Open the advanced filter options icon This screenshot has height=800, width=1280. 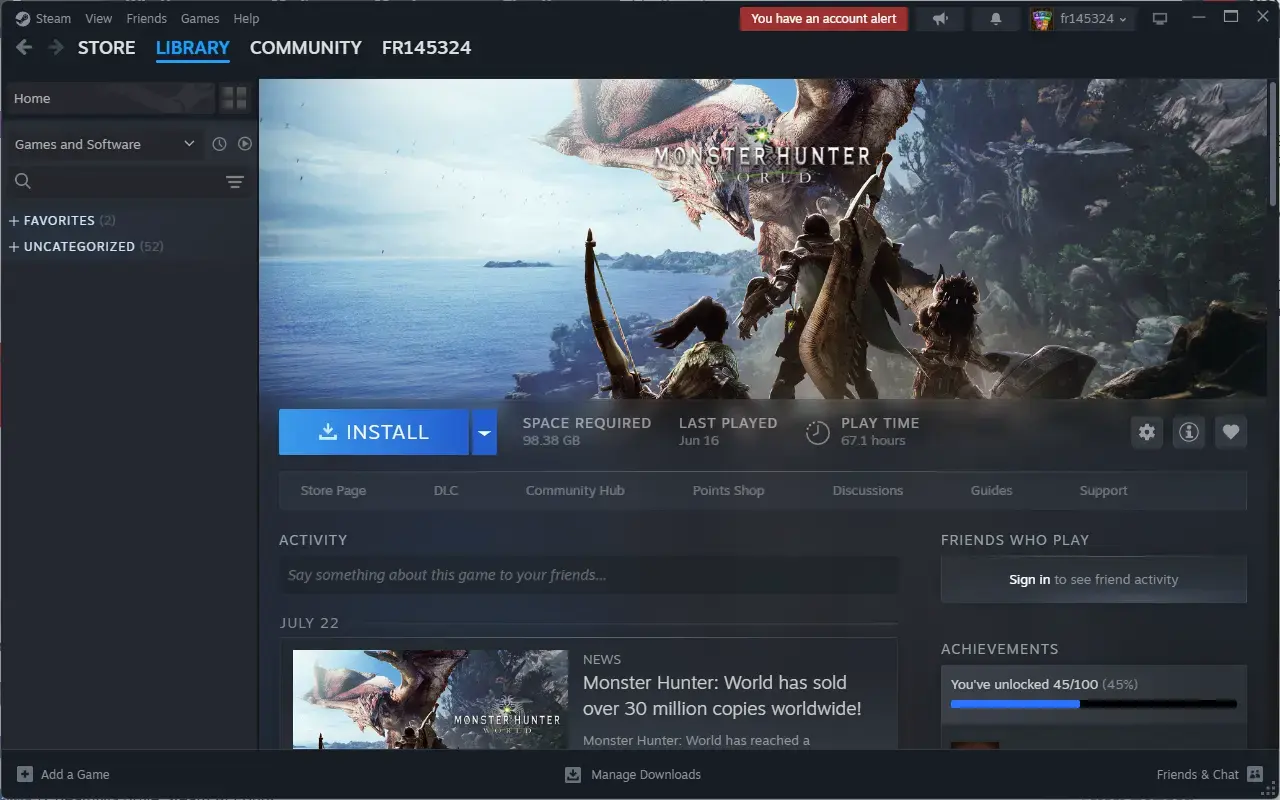(x=235, y=181)
